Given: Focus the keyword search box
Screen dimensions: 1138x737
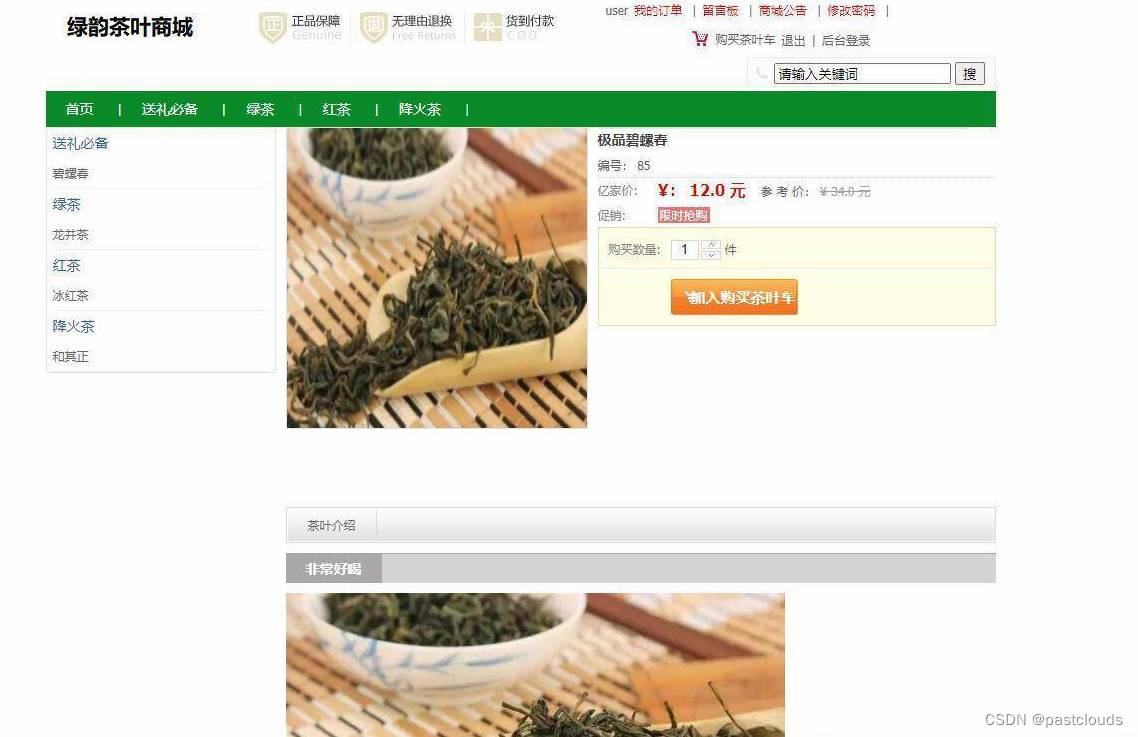Looking at the screenshot, I should click(861, 73).
